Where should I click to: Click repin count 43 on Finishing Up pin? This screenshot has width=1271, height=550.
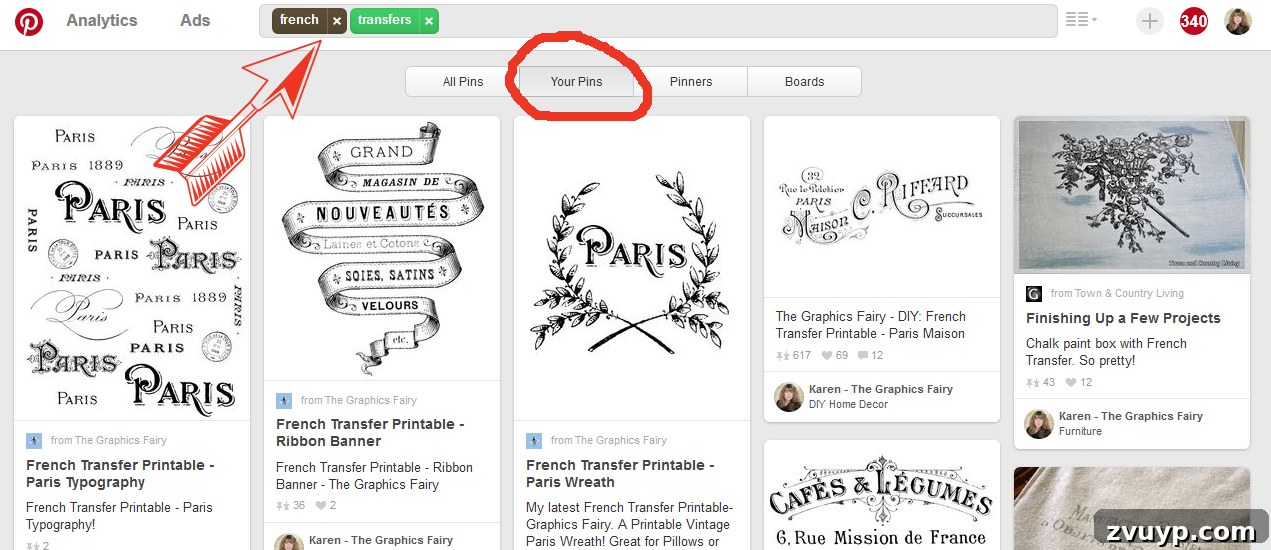1041,382
